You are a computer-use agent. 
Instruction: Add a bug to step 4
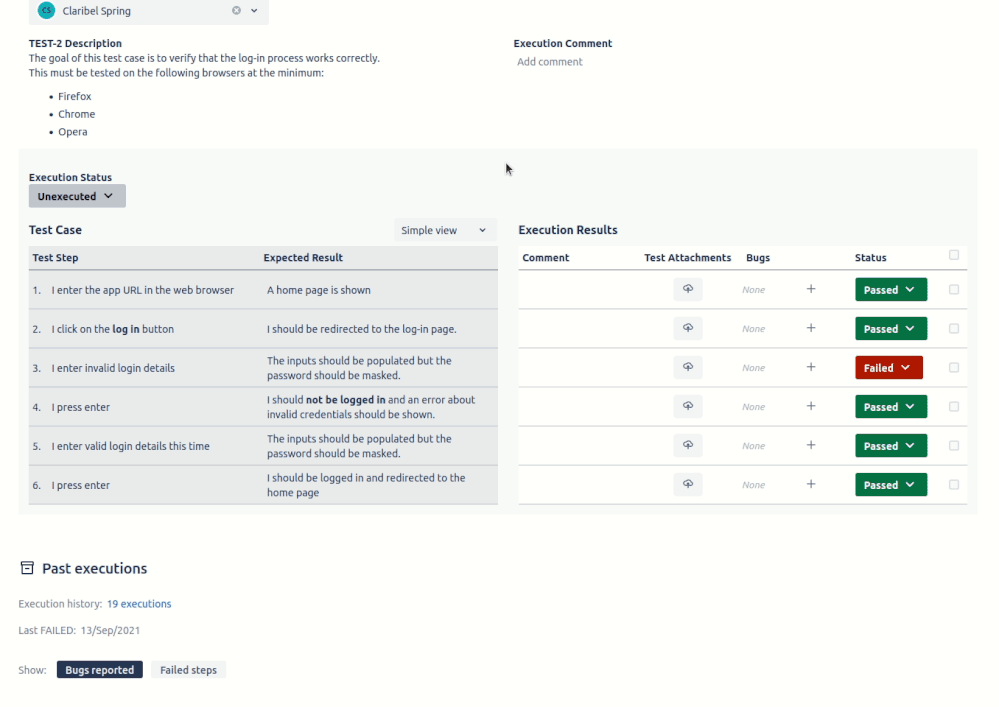coord(810,406)
